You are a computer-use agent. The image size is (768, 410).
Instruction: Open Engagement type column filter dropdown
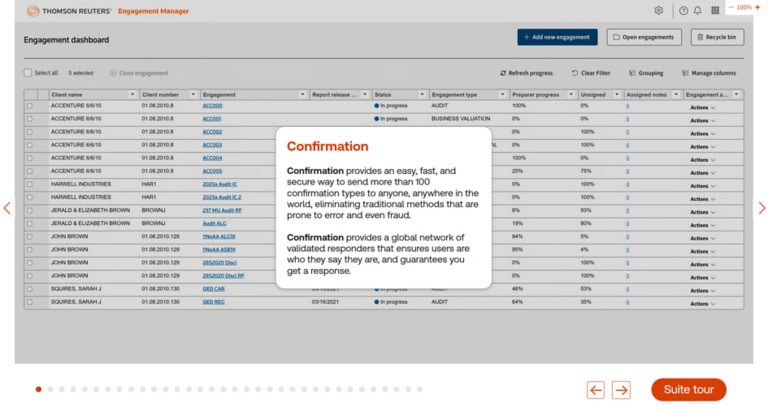pyautogui.click(x=502, y=95)
